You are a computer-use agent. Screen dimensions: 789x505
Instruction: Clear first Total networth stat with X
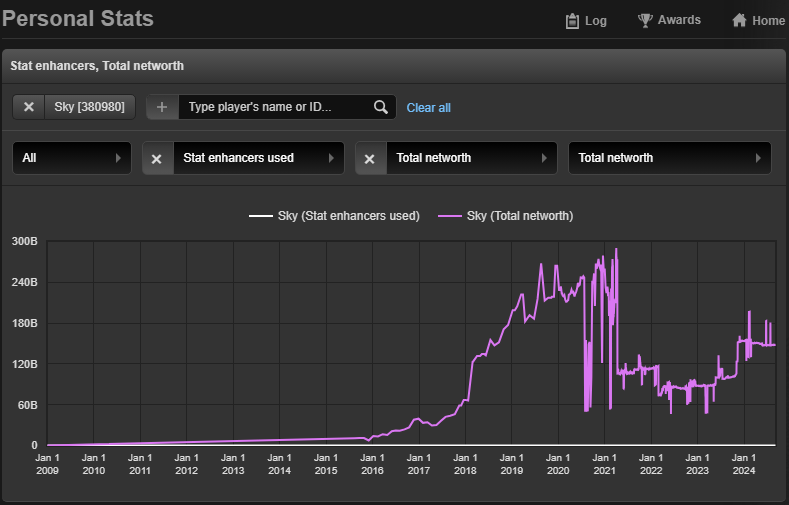tap(370, 158)
